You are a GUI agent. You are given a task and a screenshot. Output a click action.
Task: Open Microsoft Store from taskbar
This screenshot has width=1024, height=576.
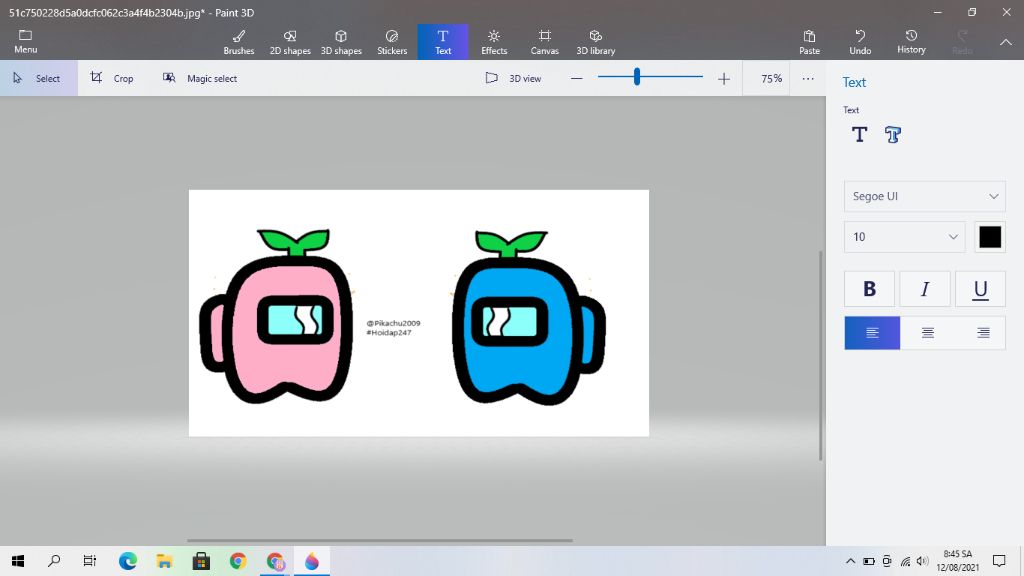(x=201, y=561)
